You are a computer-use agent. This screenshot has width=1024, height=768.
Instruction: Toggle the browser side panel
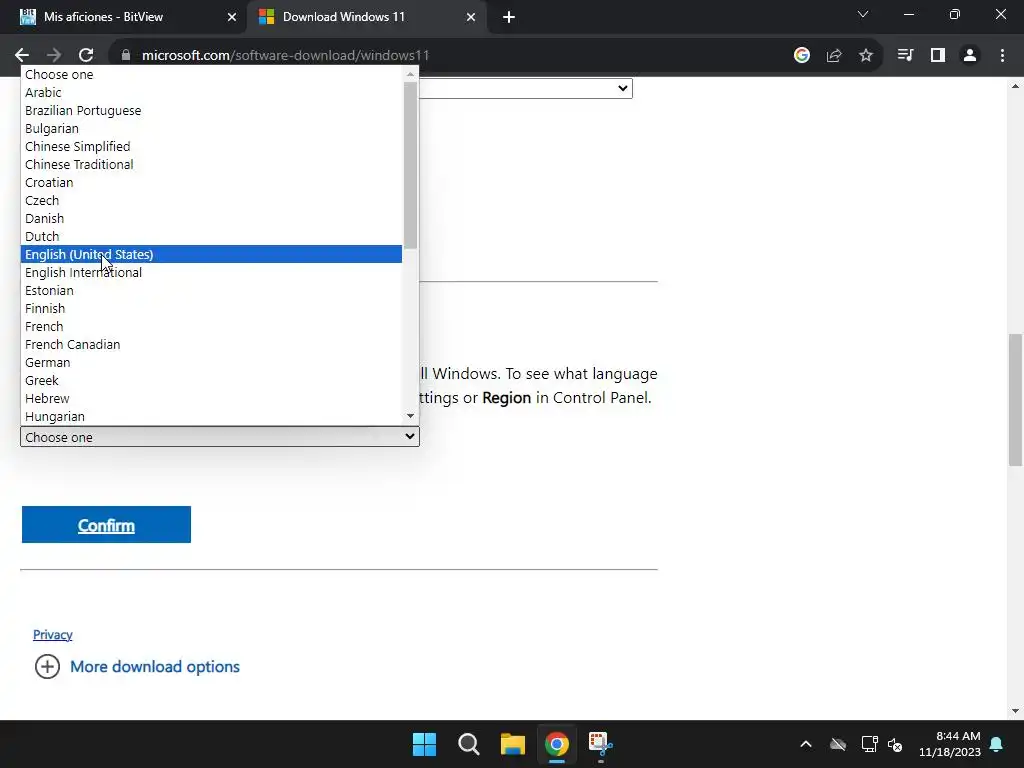[938, 55]
